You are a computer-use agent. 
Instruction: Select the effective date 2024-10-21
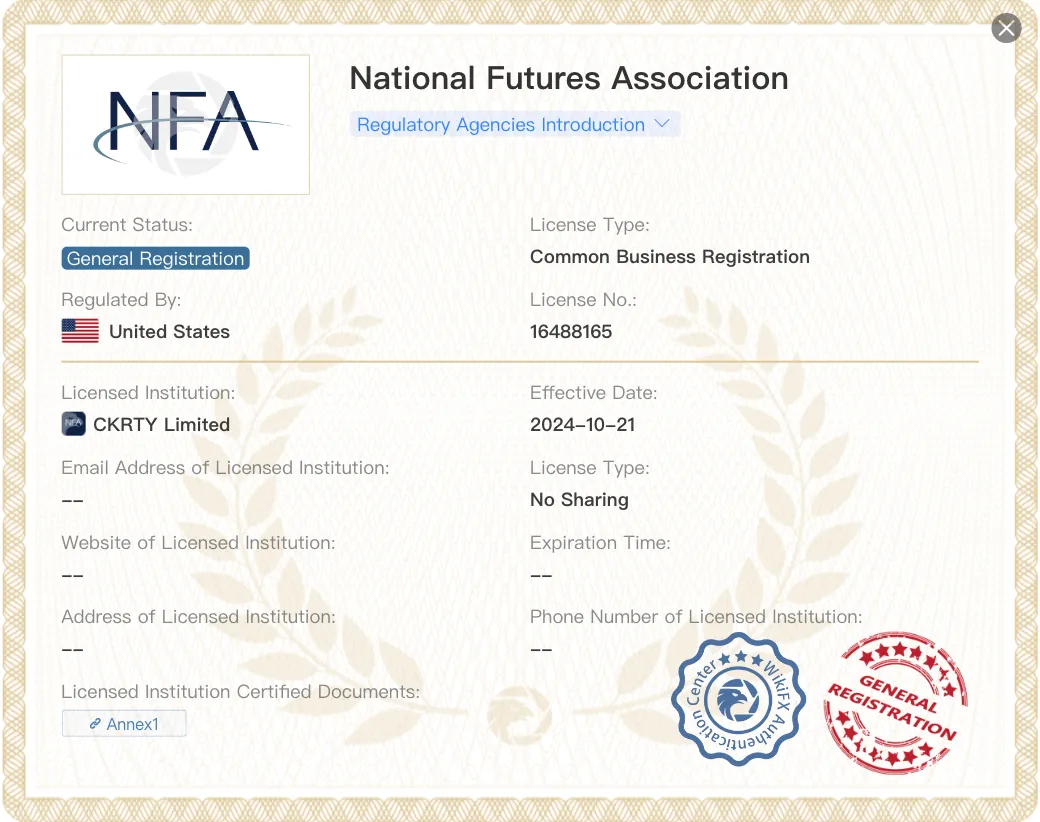point(582,425)
